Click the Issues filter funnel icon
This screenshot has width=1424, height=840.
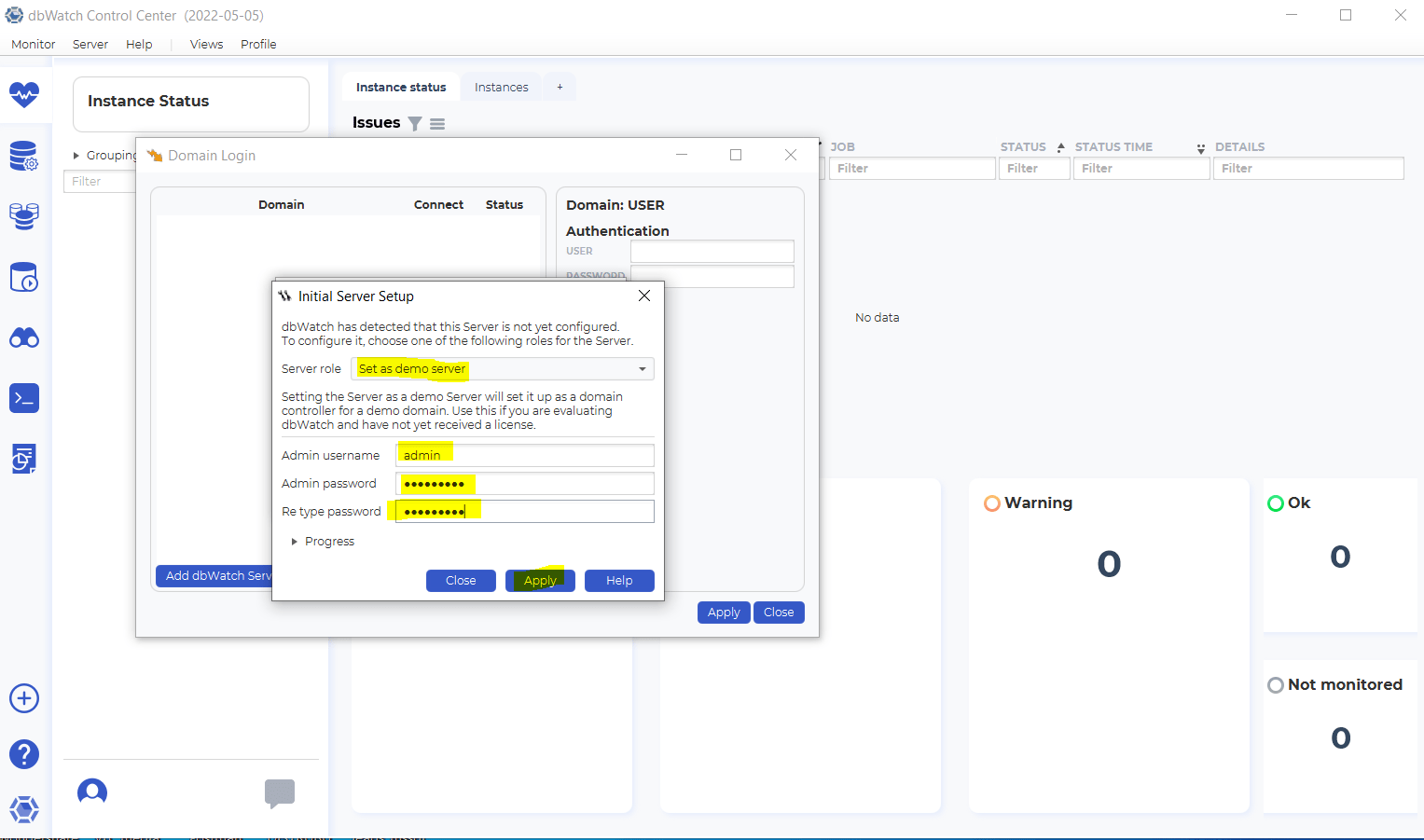(414, 122)
